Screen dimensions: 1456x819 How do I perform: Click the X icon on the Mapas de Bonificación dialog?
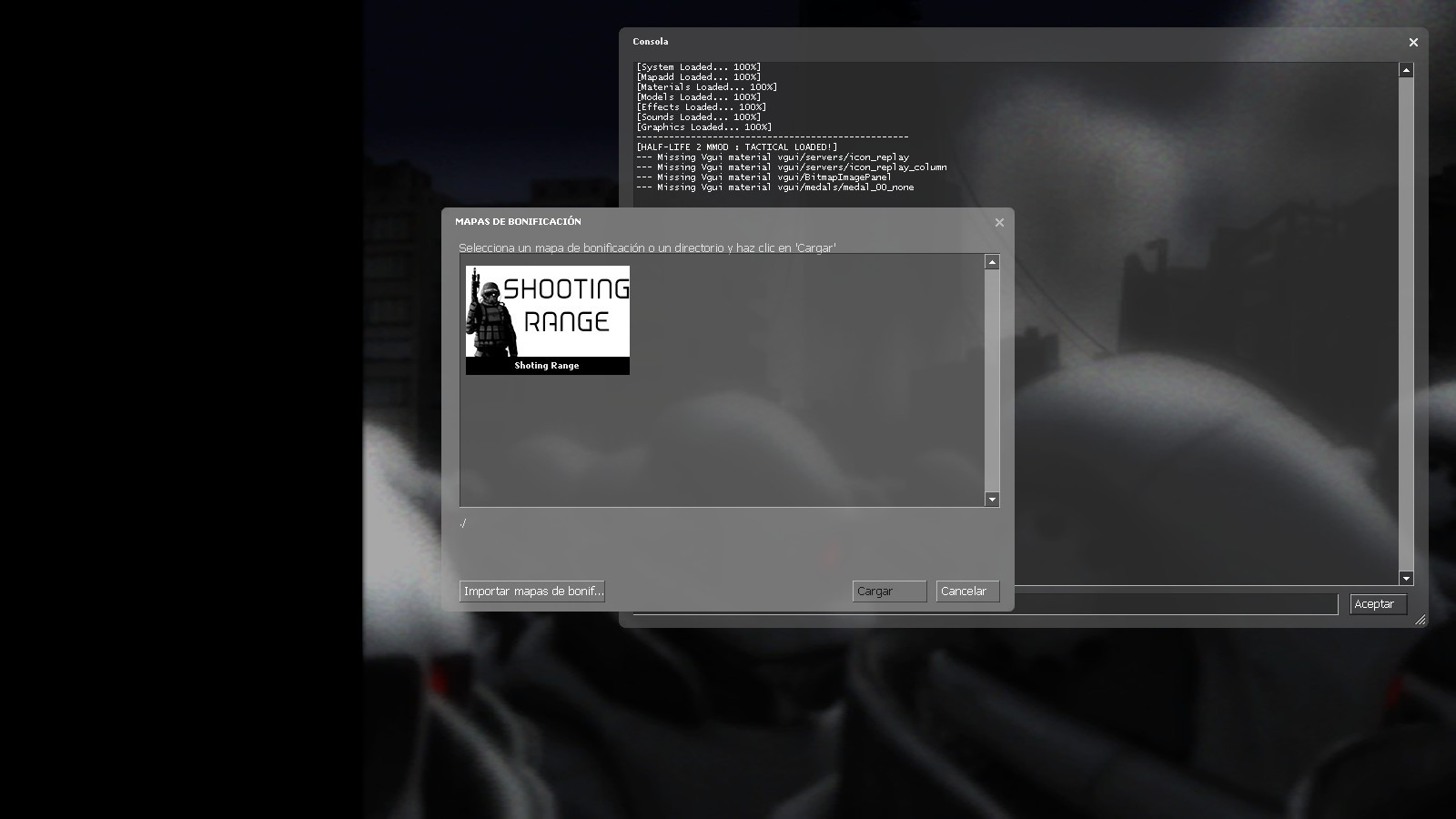click(998, 222)
